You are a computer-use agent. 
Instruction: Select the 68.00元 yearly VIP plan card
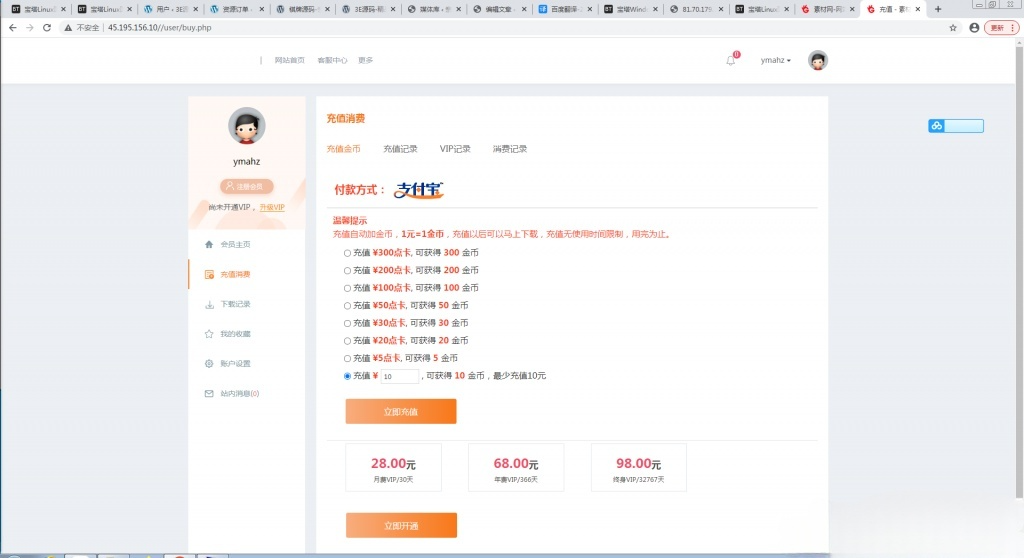coord(516,468)
